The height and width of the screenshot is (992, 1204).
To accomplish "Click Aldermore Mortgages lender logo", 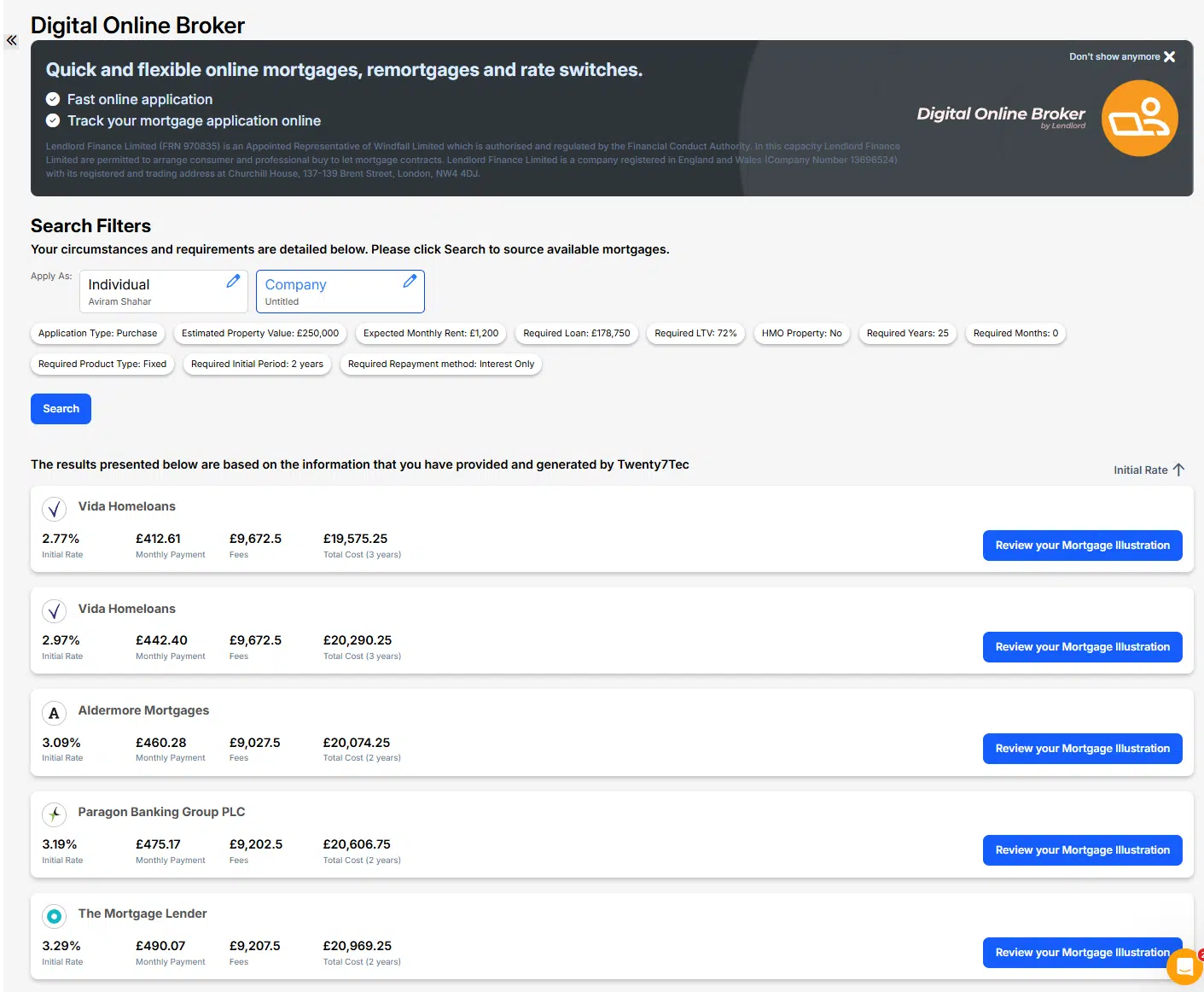I will click(55, 713).
